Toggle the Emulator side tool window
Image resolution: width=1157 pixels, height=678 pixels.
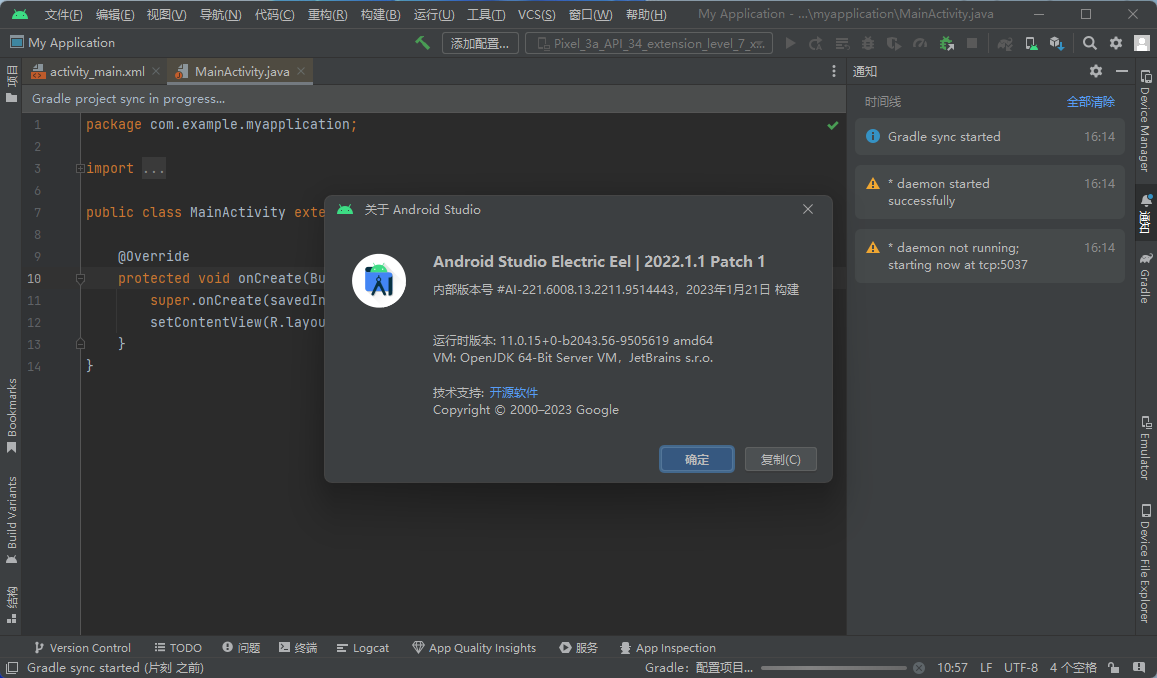1145,448
